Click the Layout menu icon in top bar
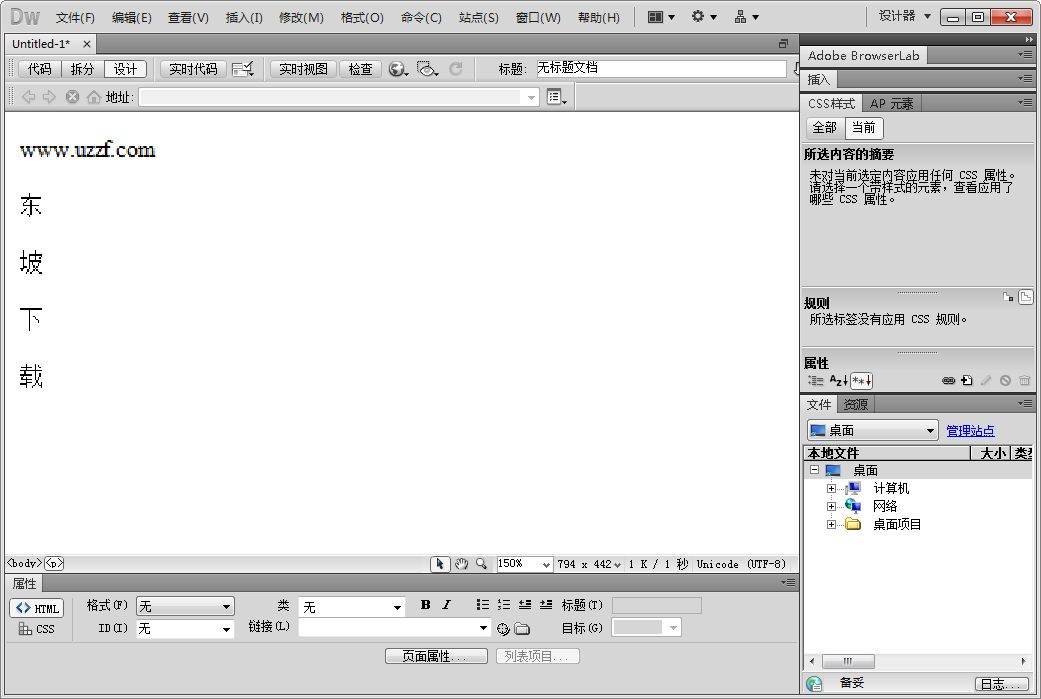Viewport: 1041px width, 699px height. (x=661, y=17)
